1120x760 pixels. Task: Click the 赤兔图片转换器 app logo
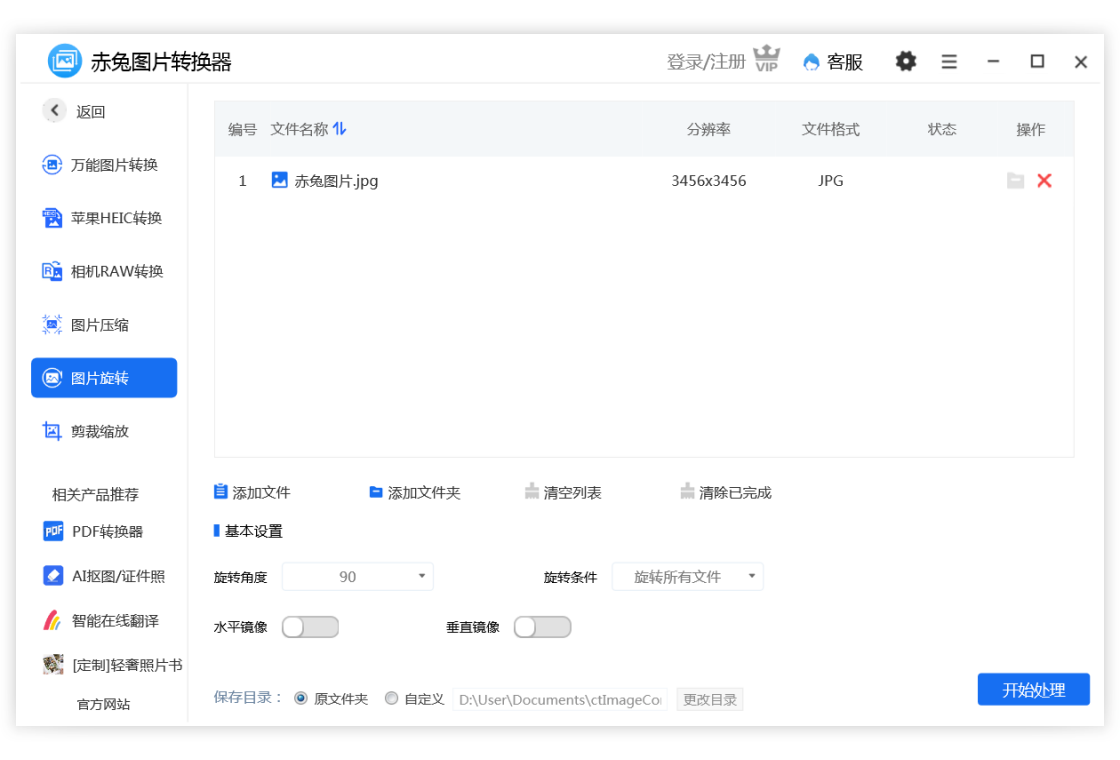[64, 61]
